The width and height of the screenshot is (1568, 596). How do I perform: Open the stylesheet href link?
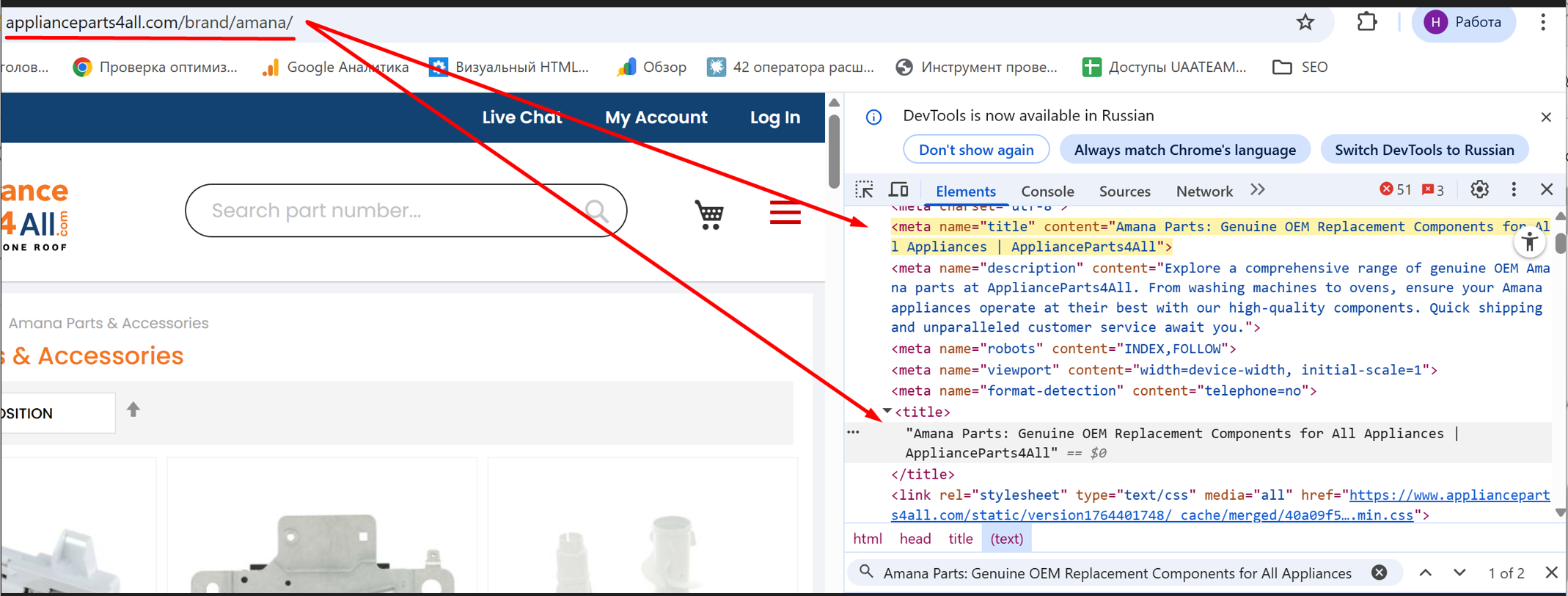[x=1221, y=505]
